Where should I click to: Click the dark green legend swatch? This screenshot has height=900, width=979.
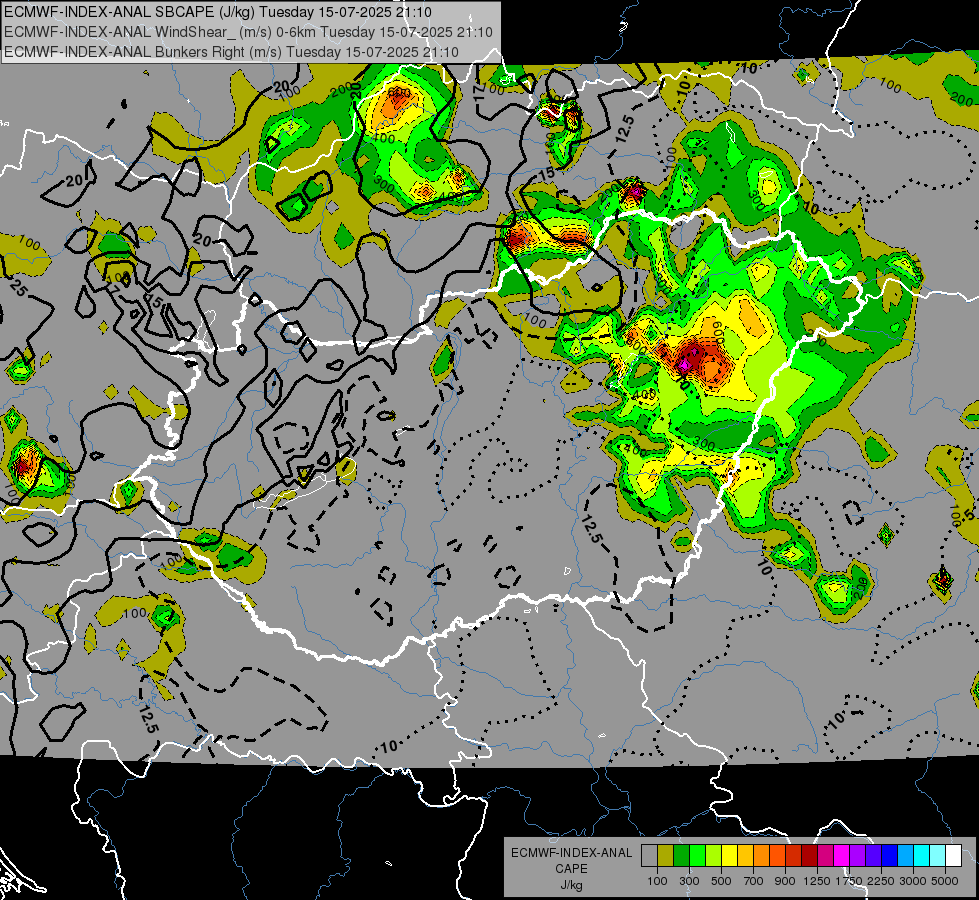[x=681, y=856]
